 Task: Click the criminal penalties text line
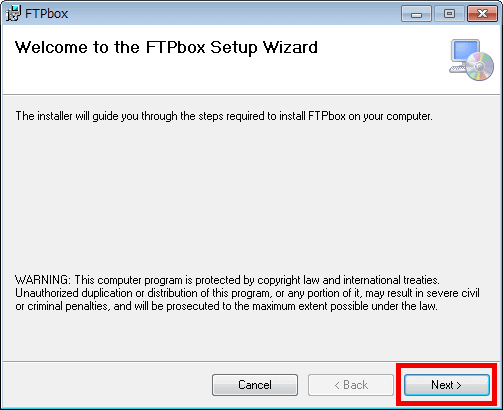pyautogui.click(x=226, y=306)
